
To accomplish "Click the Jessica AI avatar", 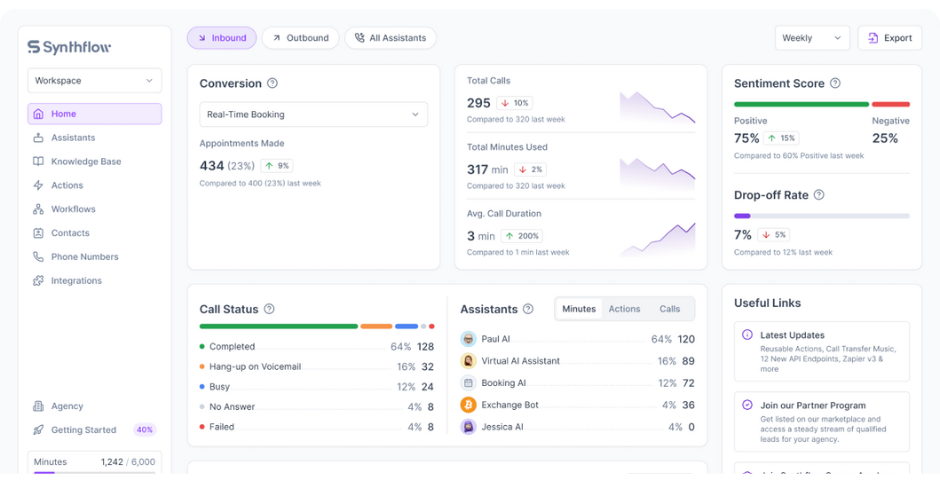I will pos(468,427).
